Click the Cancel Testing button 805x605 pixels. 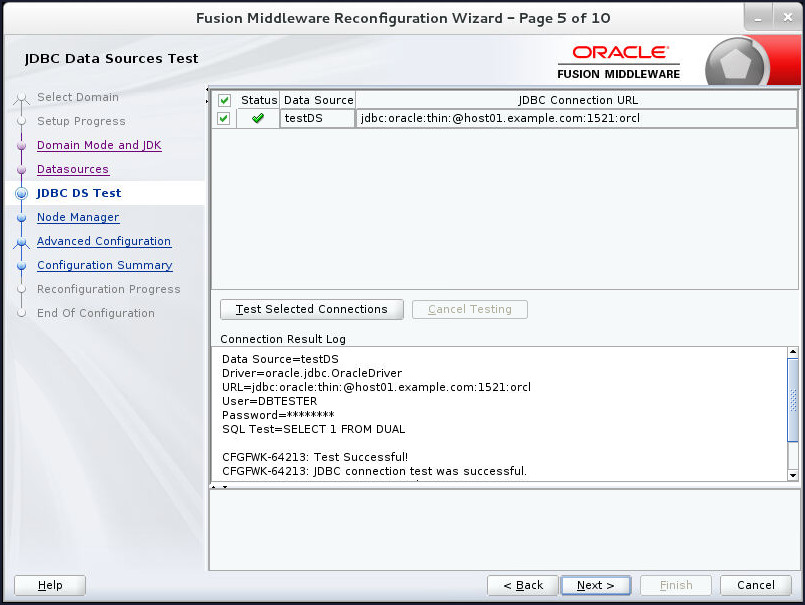(x=470, y=309)
